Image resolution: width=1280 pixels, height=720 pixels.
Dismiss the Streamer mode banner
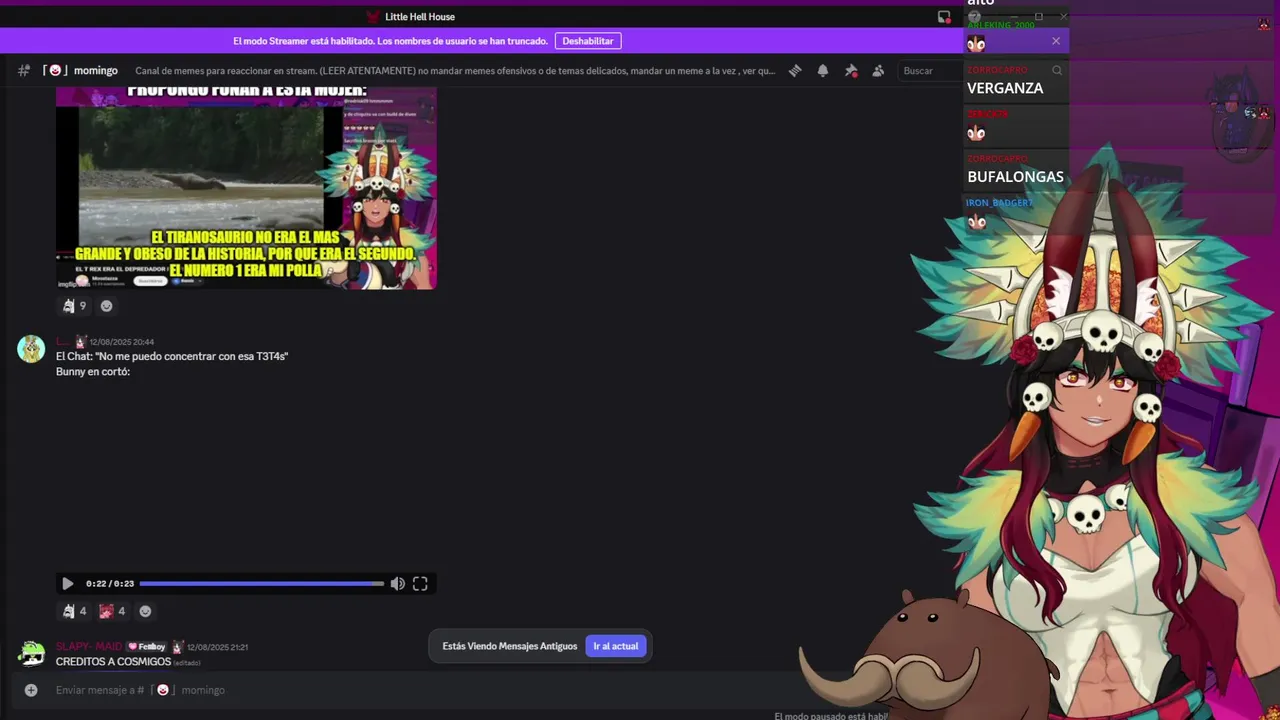pos(1056,41)
